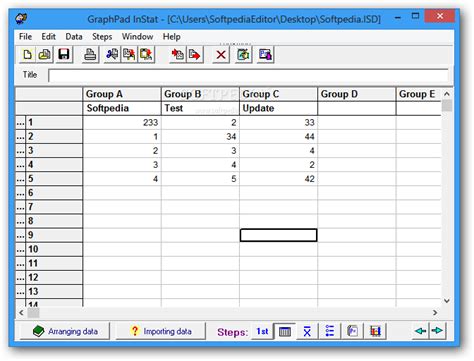The image size is (474, 361).
Task: Click the Open file toolbar icon
Action: click(45, 55)
